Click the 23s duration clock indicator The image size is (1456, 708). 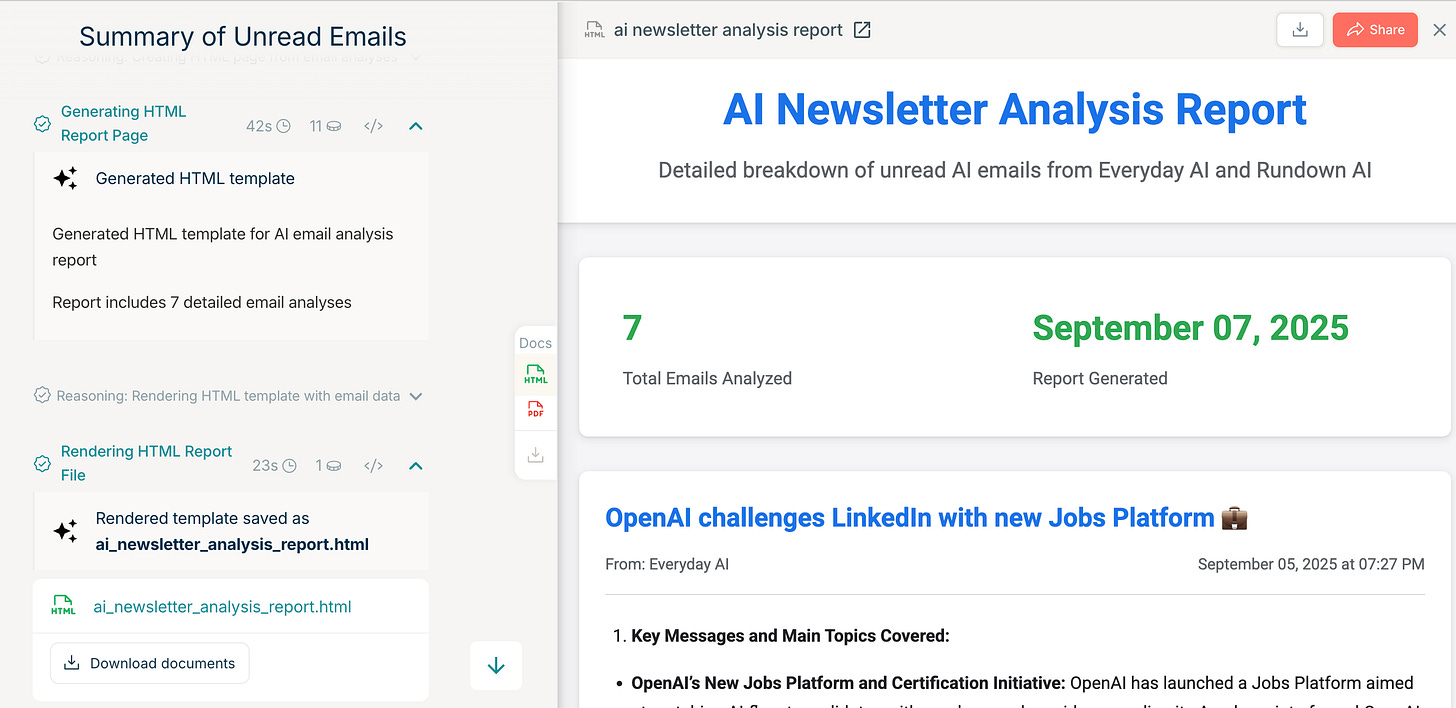pos(274,466)
